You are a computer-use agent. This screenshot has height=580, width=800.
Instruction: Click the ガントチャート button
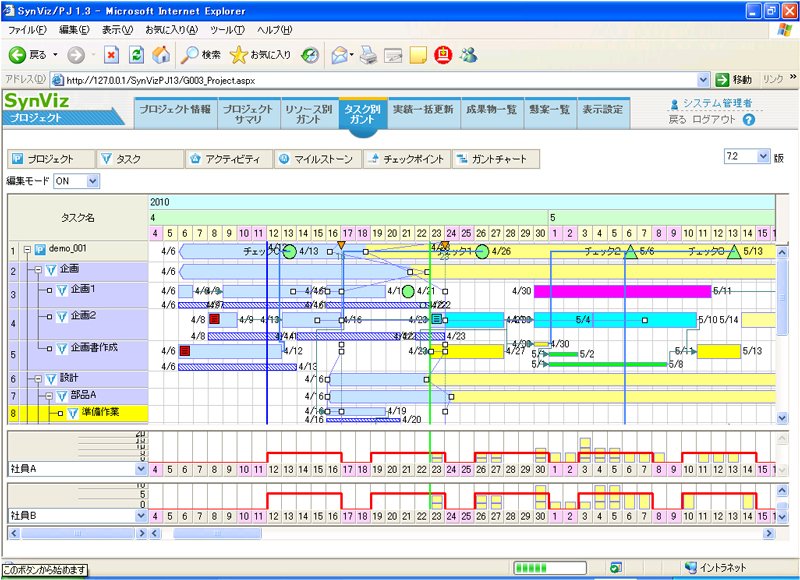click(x=495, y=159)
